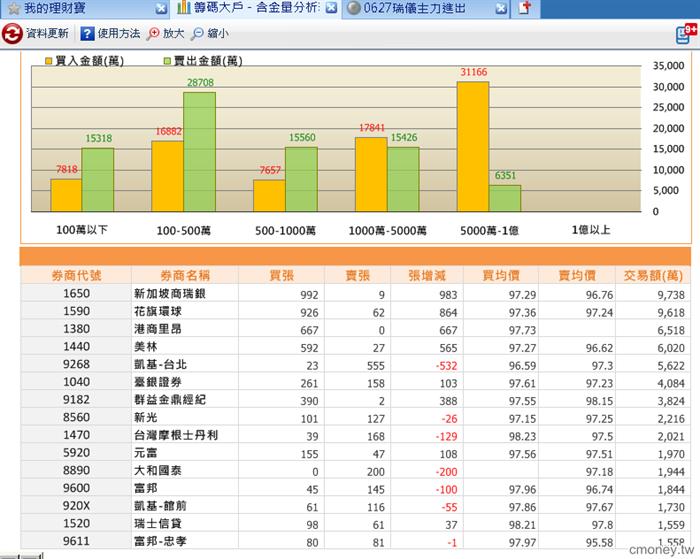
Task: Sort by 買均價 column header
Action: tap(501, 276)
